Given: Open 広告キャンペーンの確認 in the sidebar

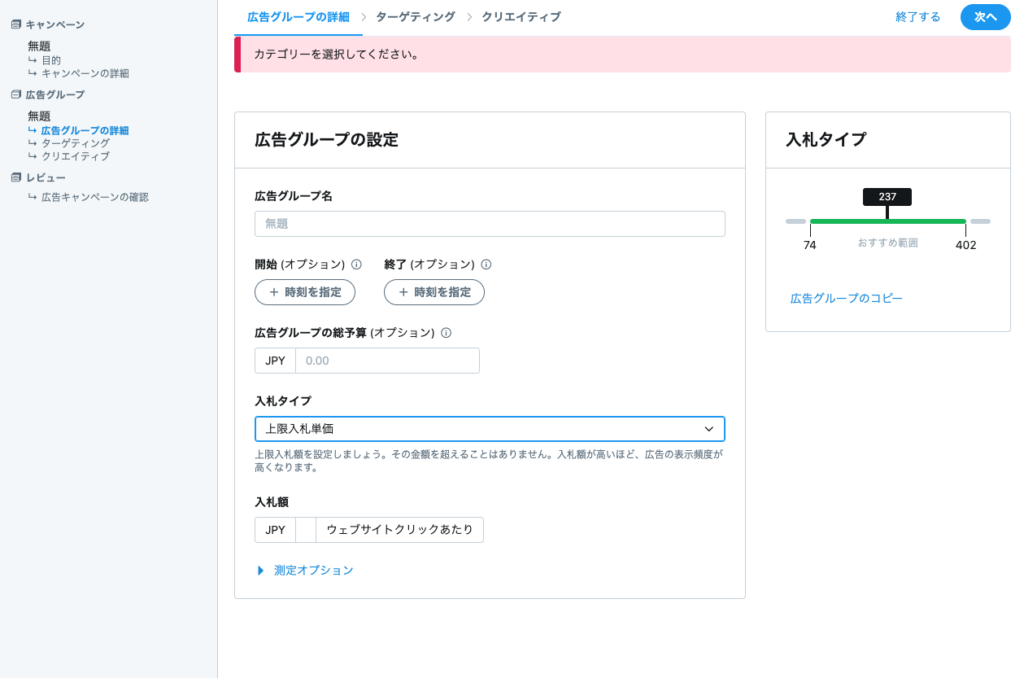Looking at the screenshot, I should click(94, 197).
